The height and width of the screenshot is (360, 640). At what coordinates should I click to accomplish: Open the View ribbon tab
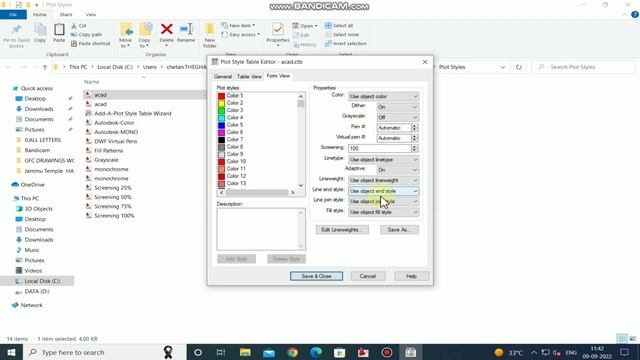point(91,15)
